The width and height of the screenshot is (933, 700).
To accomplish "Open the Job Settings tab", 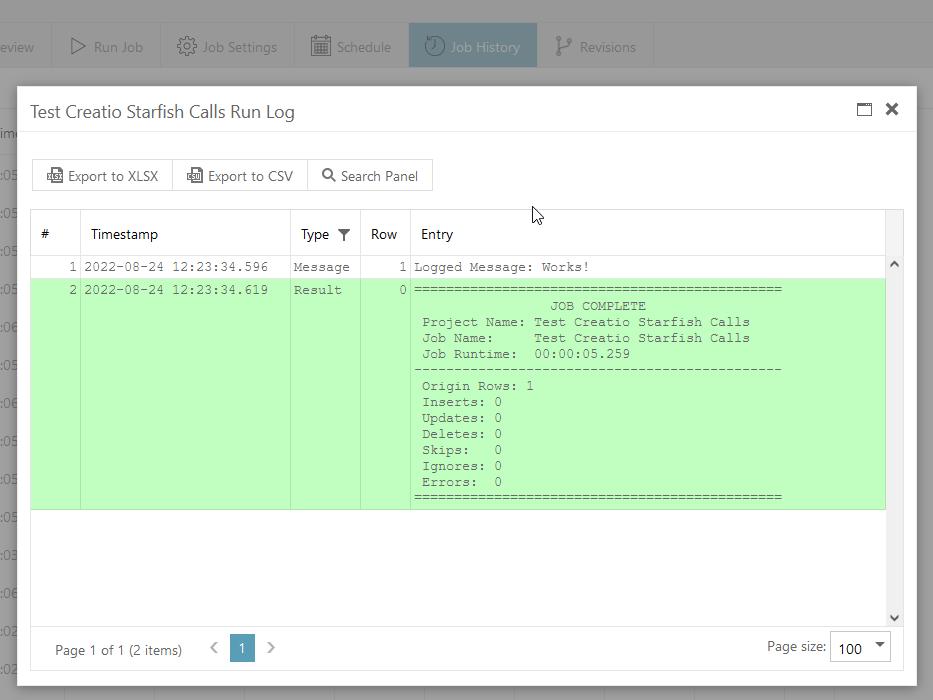I will point(227,46).
